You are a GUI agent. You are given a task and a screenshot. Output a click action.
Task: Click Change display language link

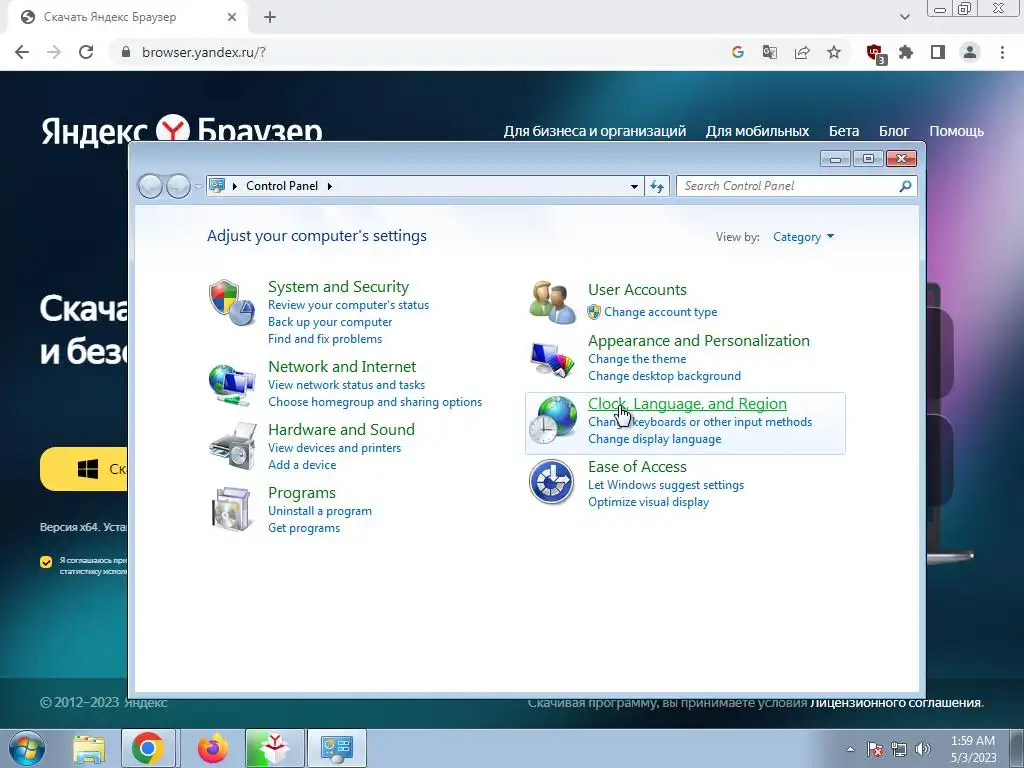654,439
